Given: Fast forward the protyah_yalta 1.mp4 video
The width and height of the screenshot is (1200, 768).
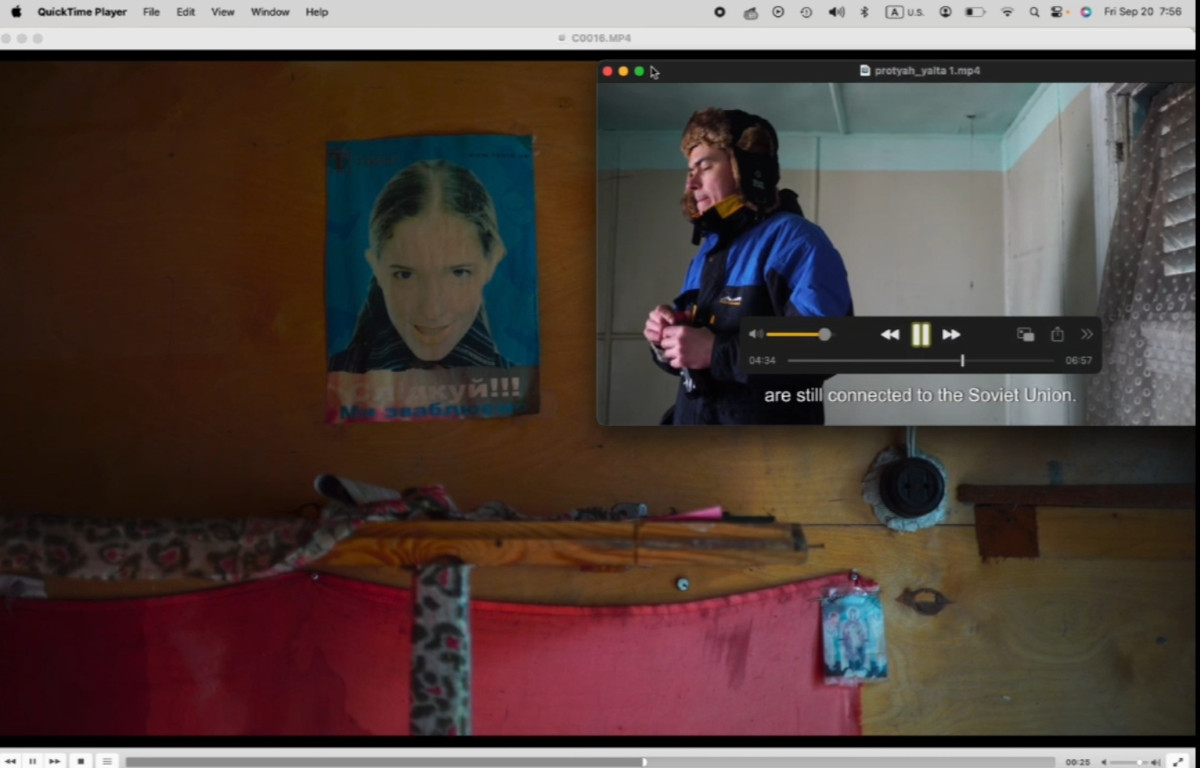Looking at the screenshot, I should point(951,335).
